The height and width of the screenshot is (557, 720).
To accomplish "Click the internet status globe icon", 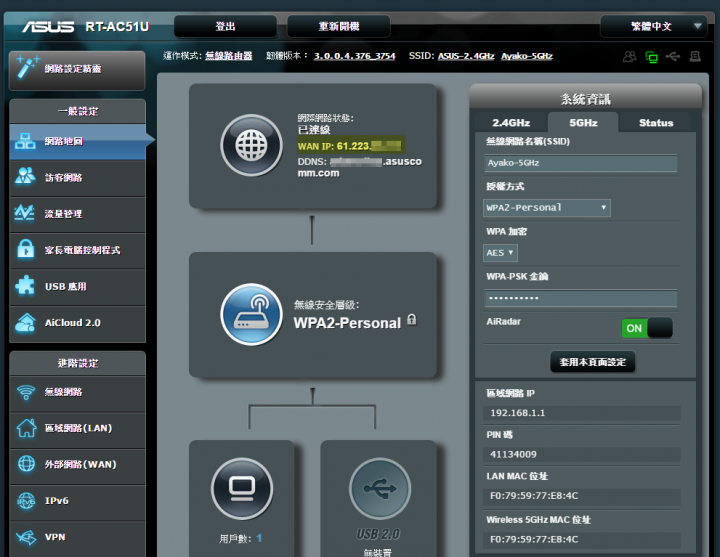I will coord(251,145).
